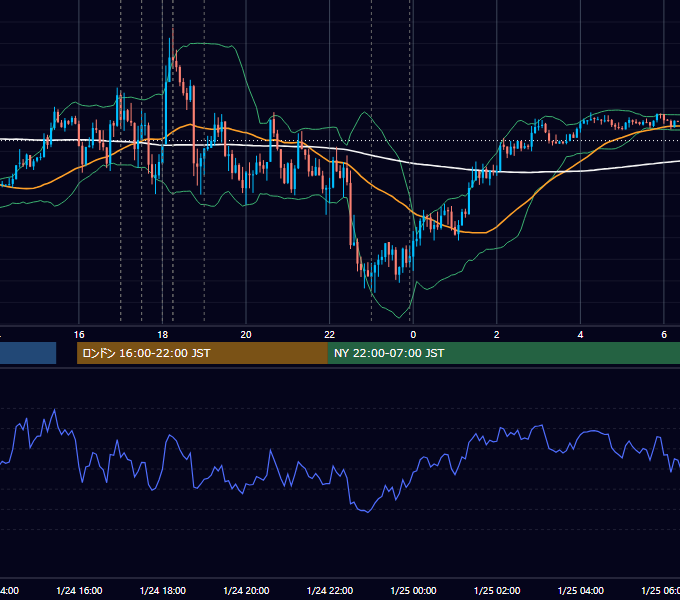Screen dimensions: 680x600
Task: Click the '0' hour label on price chart
Action: 413,335
